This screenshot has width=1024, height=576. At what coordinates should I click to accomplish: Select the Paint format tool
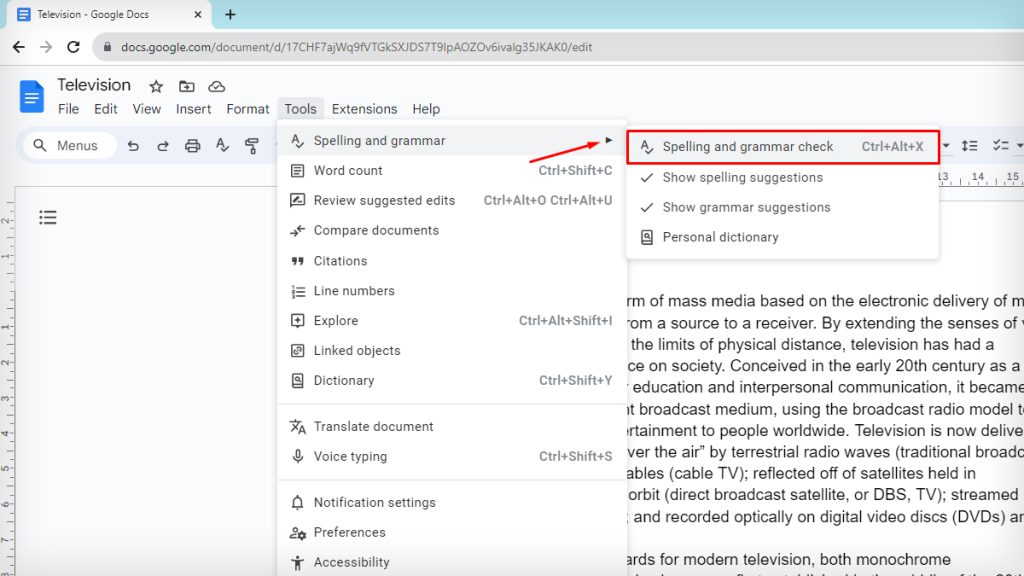(x=250, y=145)
